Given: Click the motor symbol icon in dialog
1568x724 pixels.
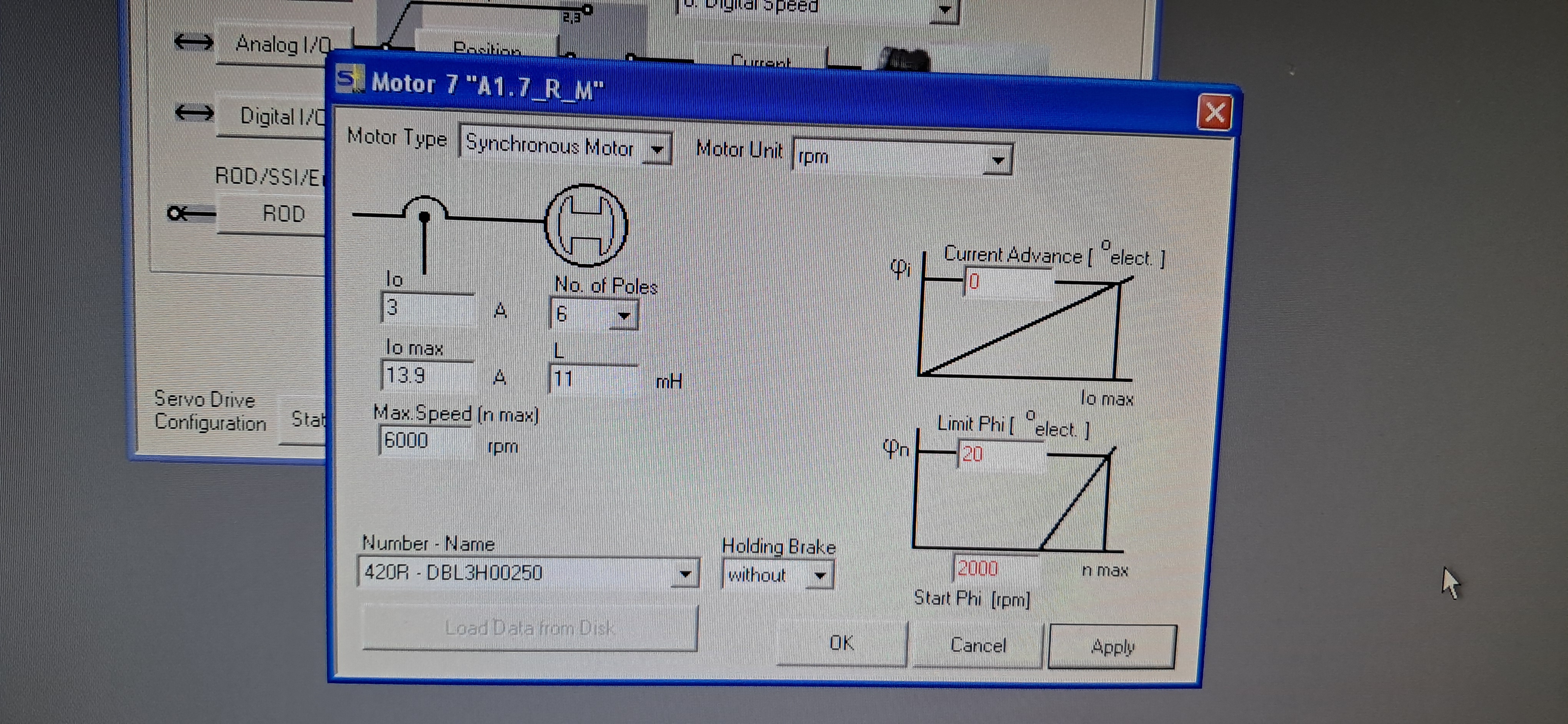Looking at the screenshot, I should click(x=586, y=225).
